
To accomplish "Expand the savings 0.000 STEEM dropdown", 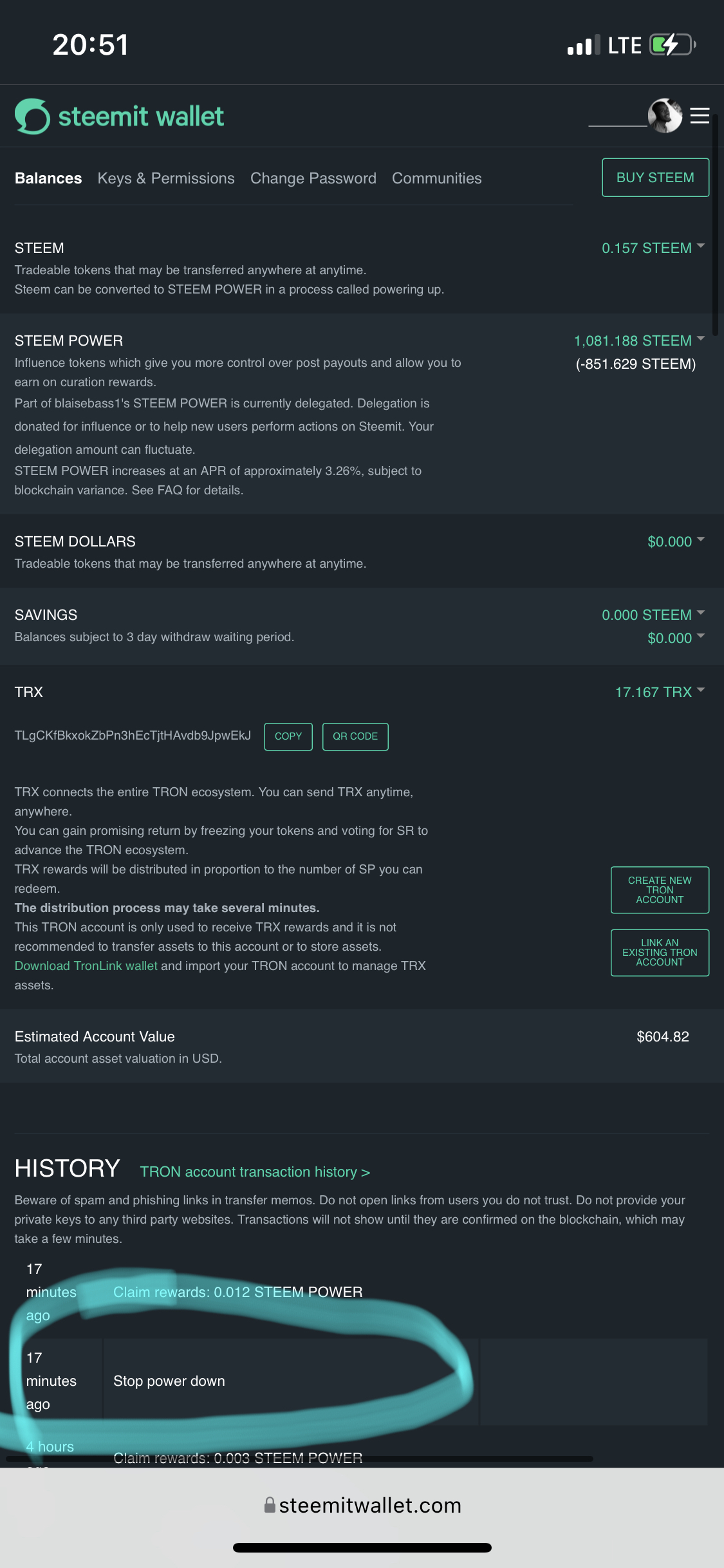I will tap(653, 615).
